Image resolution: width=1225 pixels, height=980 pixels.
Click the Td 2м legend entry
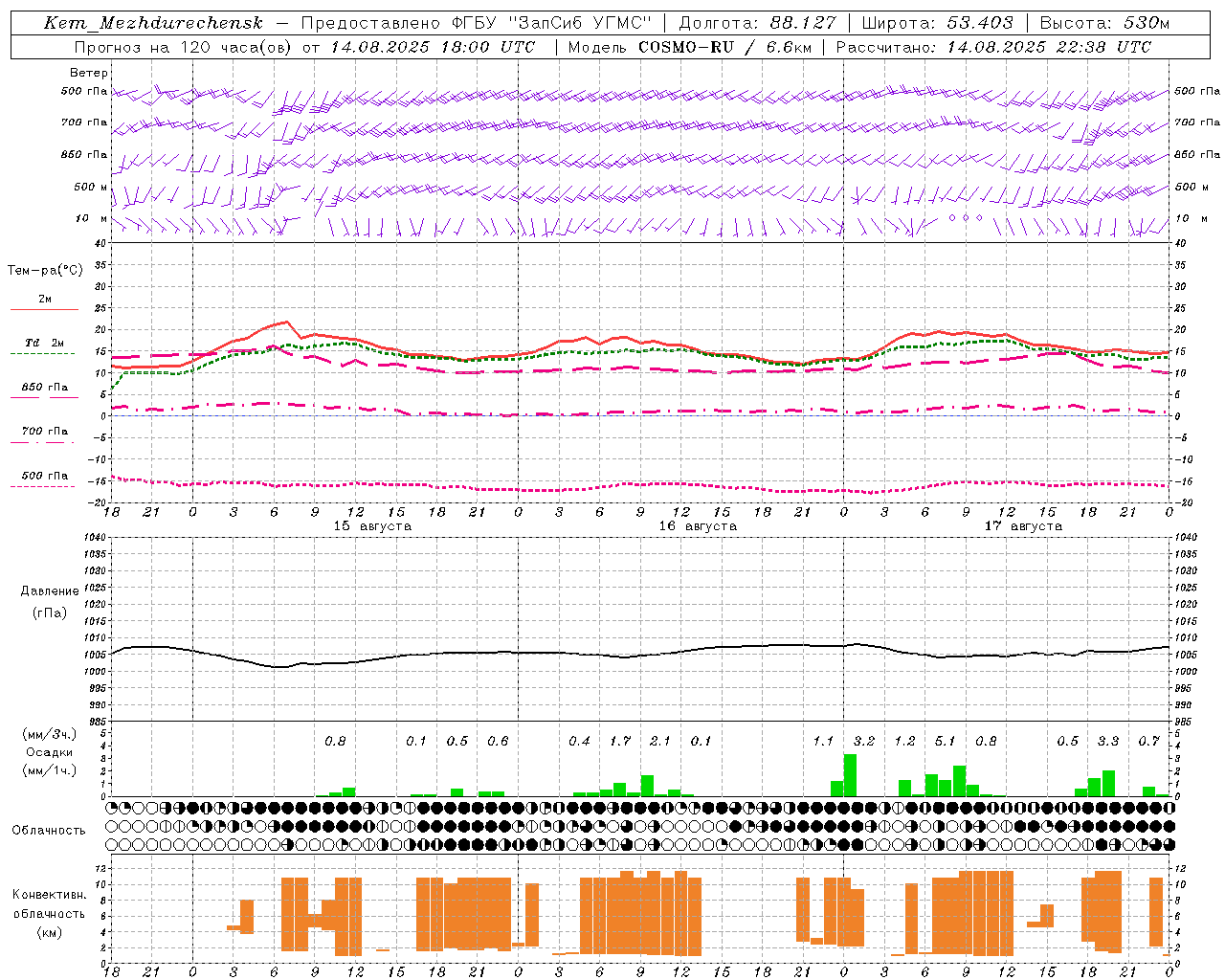(45, 343)
